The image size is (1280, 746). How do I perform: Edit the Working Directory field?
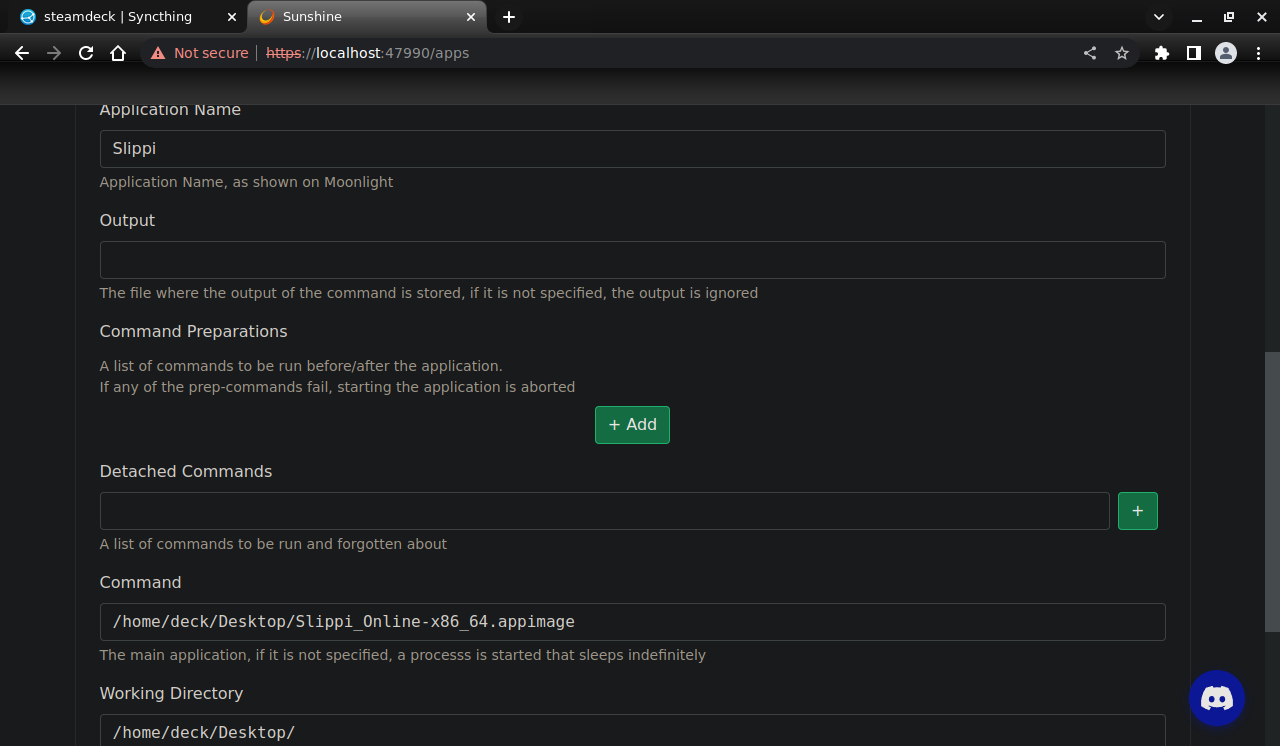(x=632, y=730)
